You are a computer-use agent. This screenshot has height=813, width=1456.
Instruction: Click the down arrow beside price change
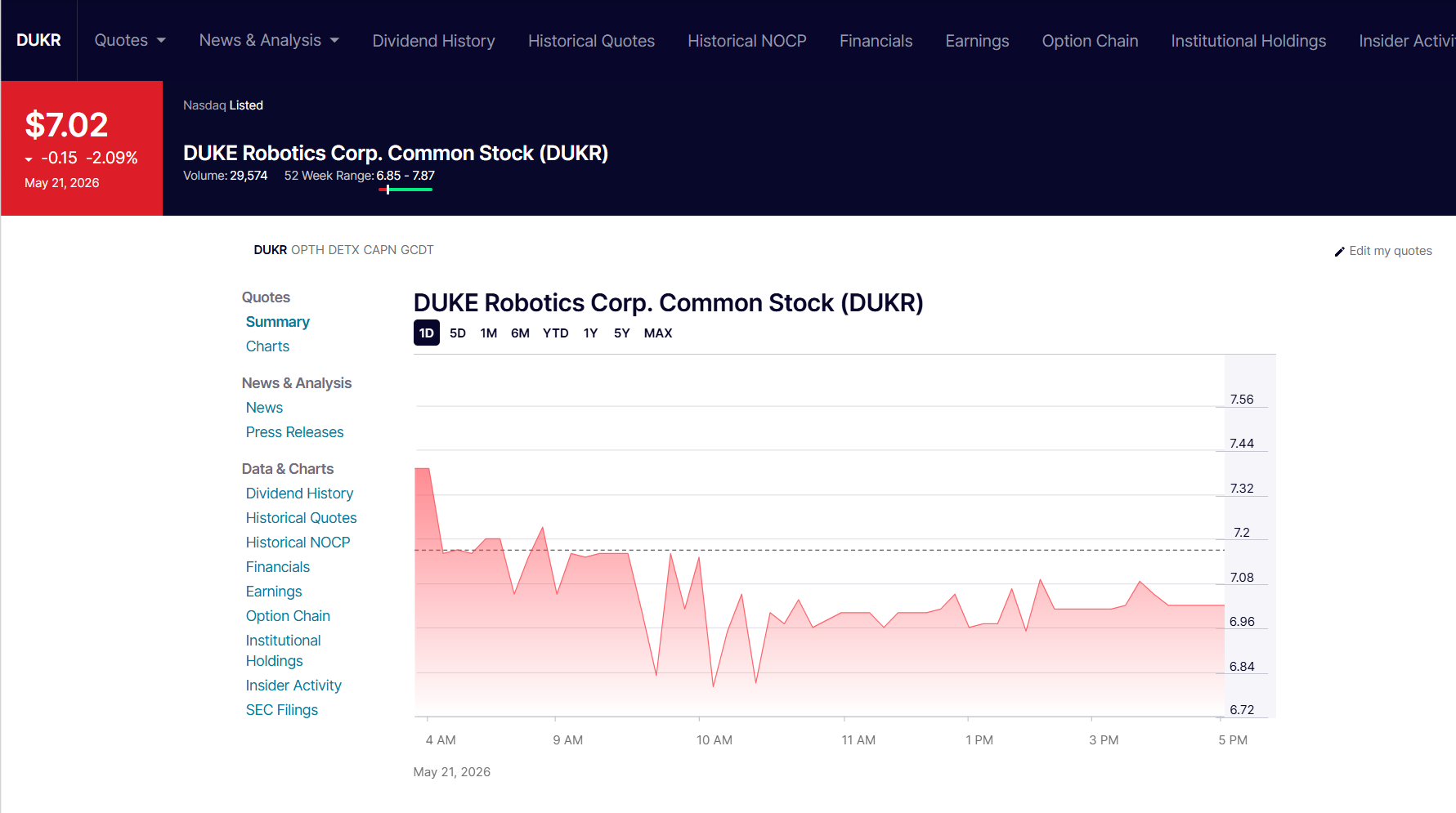point(29,159)
